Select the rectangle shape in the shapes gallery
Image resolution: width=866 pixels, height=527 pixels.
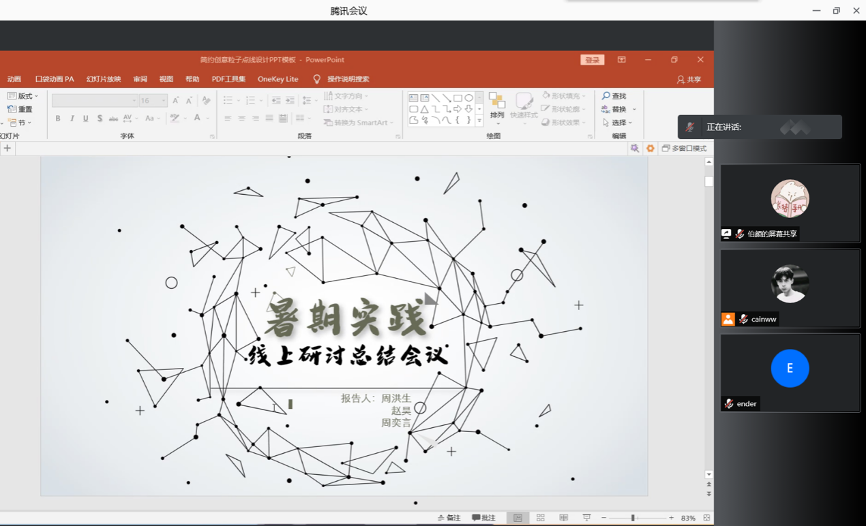(458, 98)
